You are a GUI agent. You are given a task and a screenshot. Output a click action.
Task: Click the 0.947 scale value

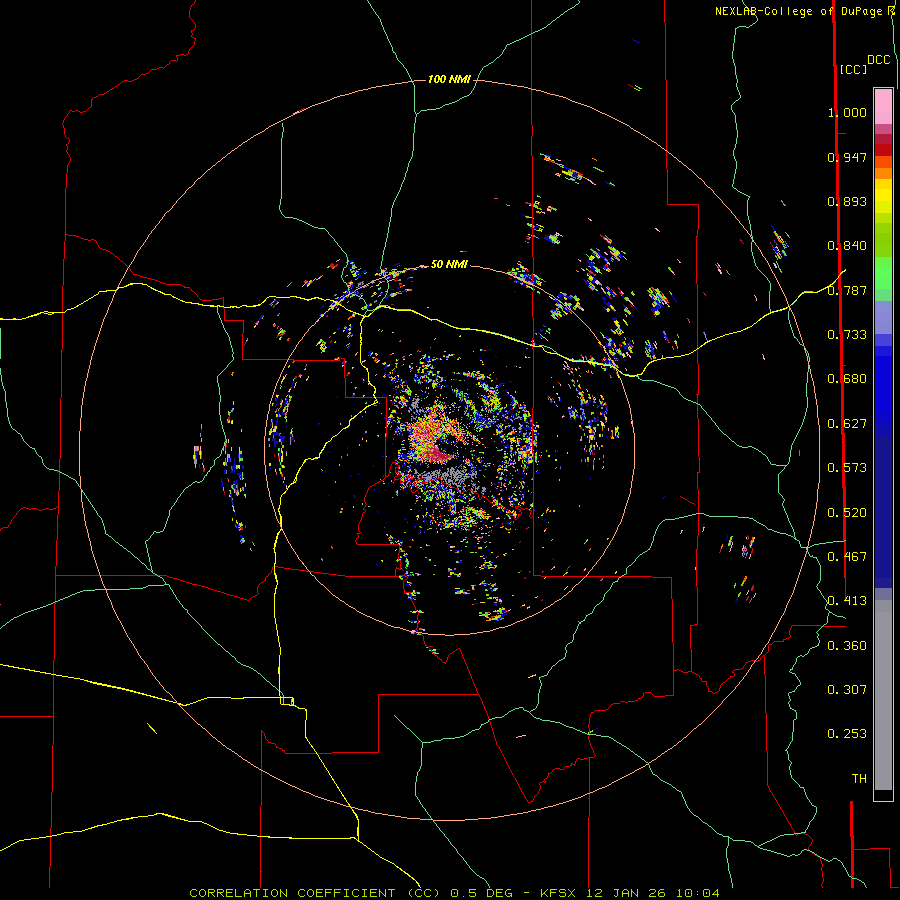pyautogui.click(x=847, y=157)
